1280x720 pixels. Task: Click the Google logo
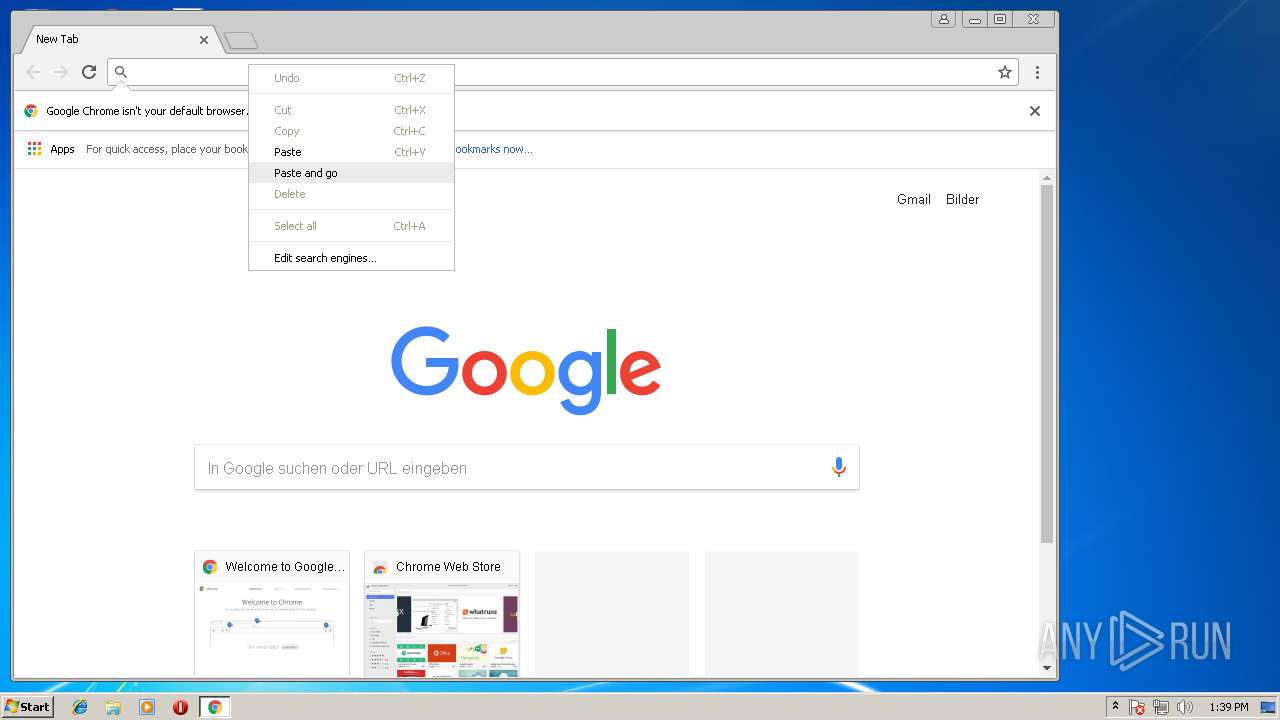coord(526,370)
